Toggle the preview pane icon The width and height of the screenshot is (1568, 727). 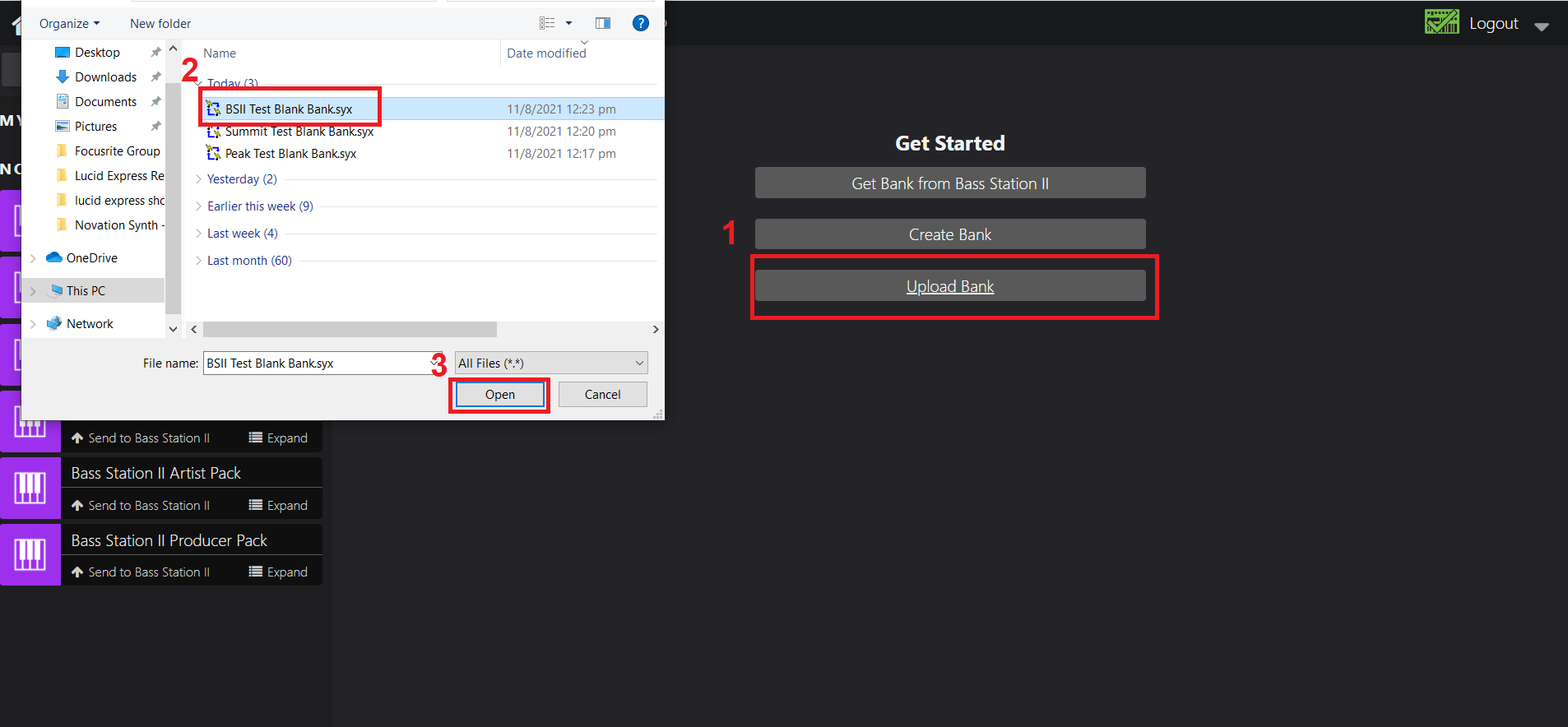coord(603,23)
